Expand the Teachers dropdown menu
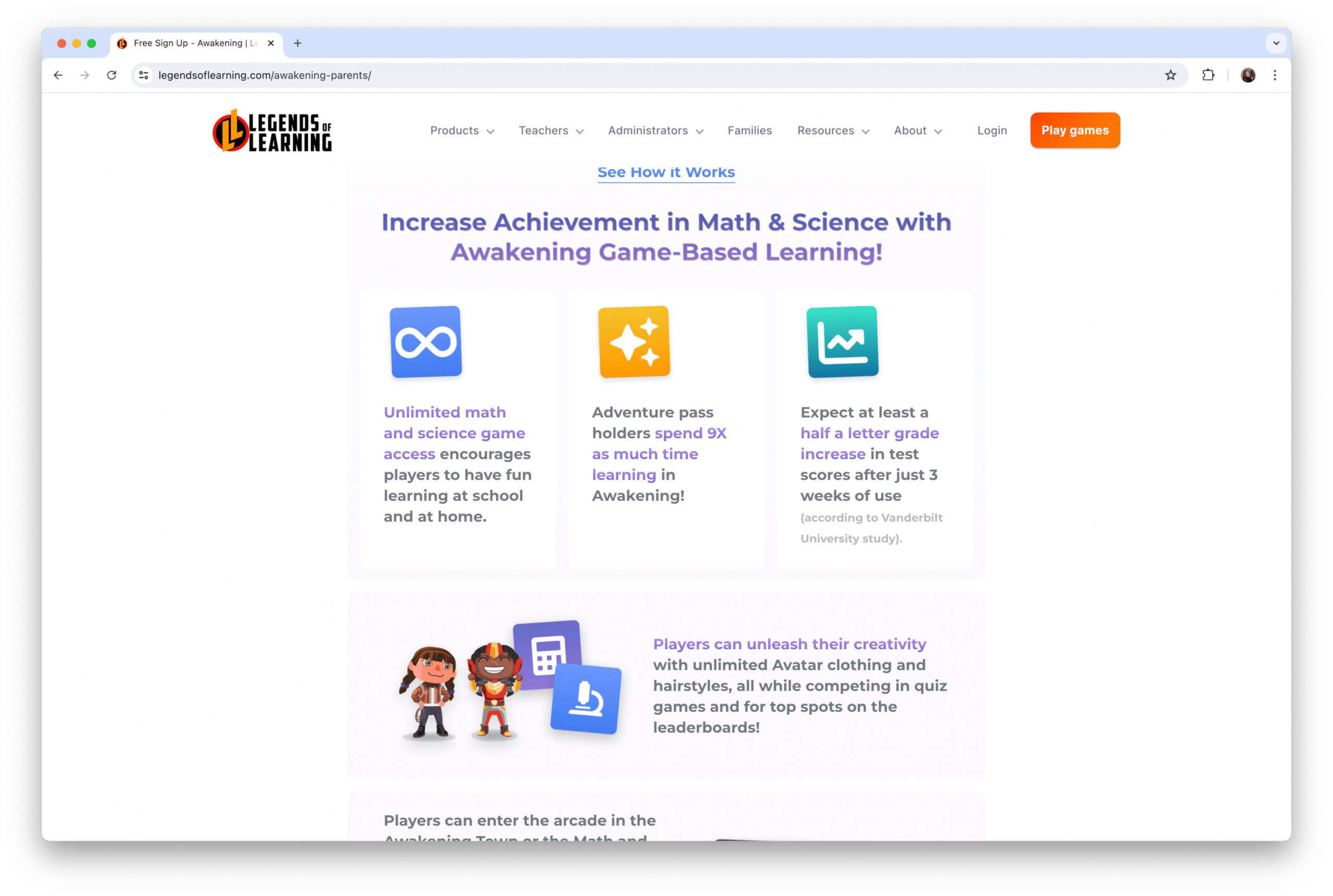 coord(551,130)
